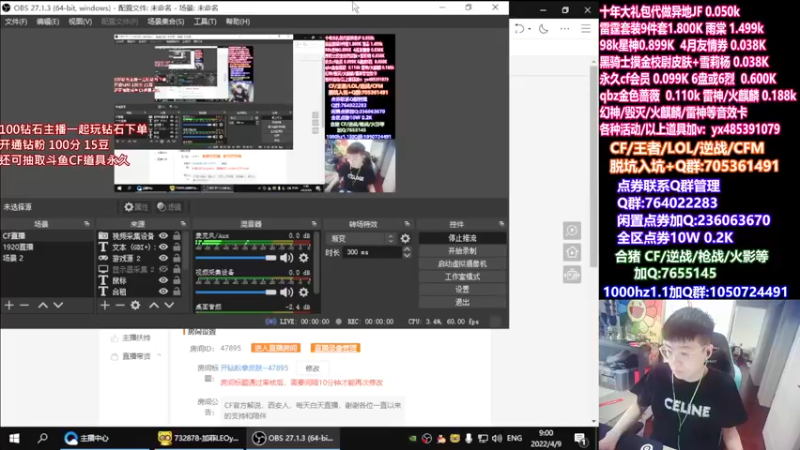Image resolution: width=800 pixels, height=450 pixels.
Task: Click the 停止推流 button in OBS controls
Action: pyautogui.click(x=462, y=238)
